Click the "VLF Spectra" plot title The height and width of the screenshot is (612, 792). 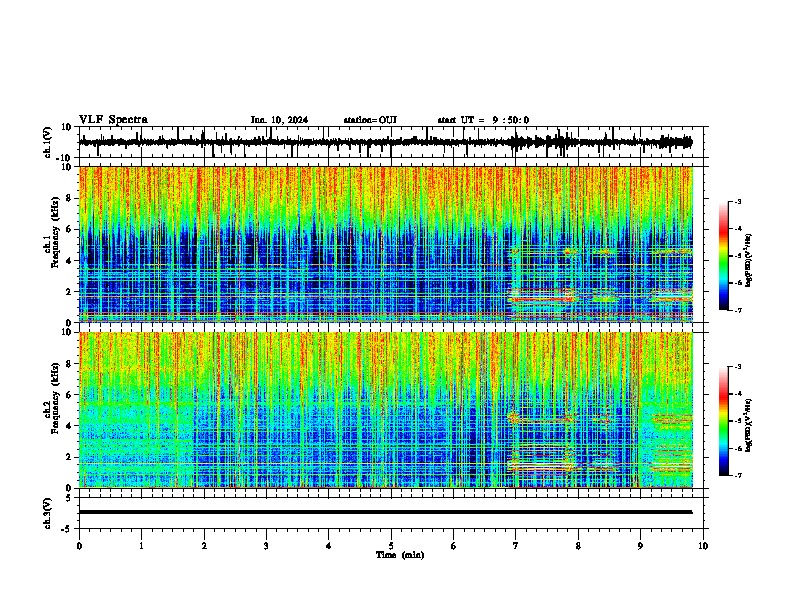click(113, 120)
